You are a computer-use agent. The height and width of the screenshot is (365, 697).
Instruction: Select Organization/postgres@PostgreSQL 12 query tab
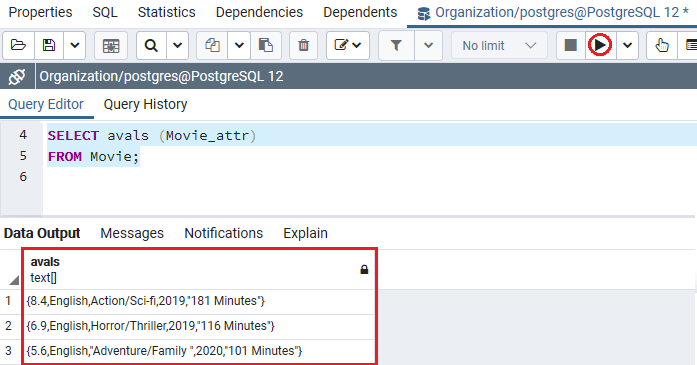(x=552, y=13)
